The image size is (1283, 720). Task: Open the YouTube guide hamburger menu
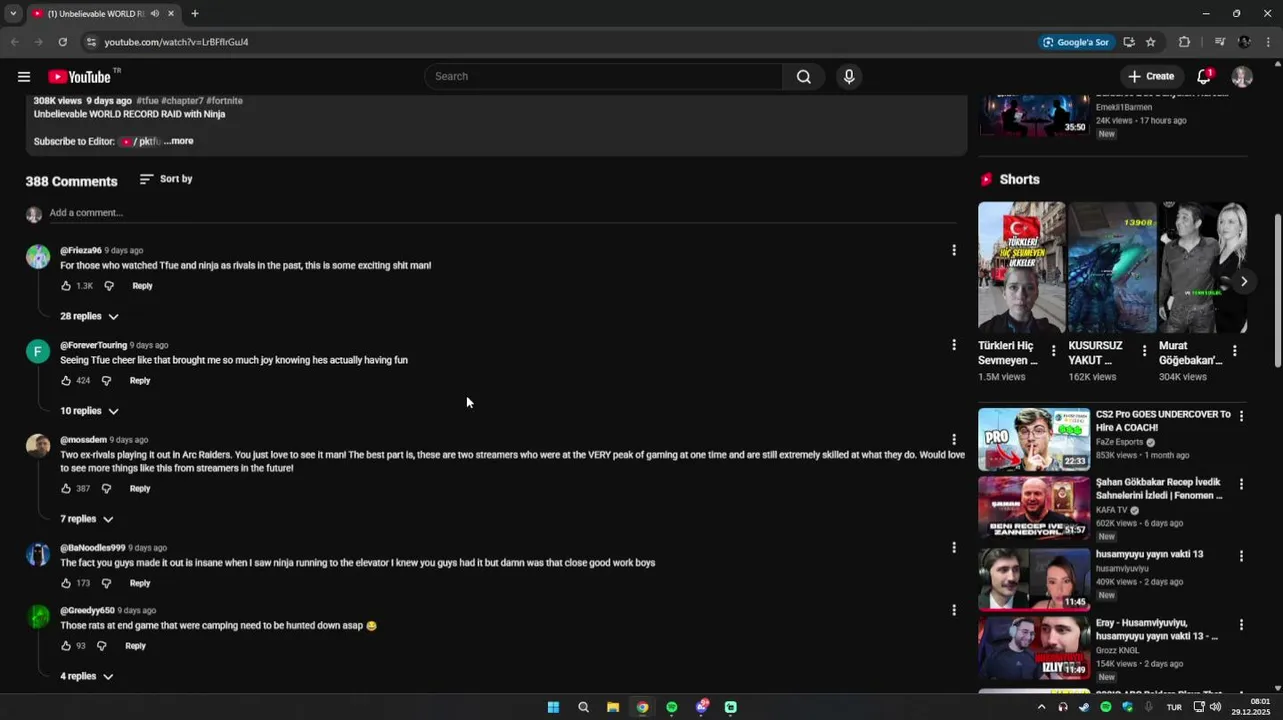tap(24, 77)
